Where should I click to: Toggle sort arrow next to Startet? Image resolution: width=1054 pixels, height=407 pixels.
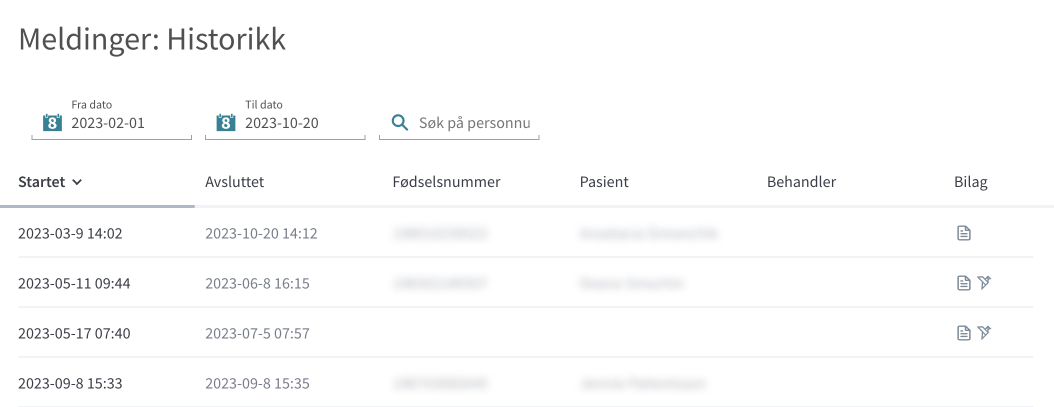pos(77,182)
